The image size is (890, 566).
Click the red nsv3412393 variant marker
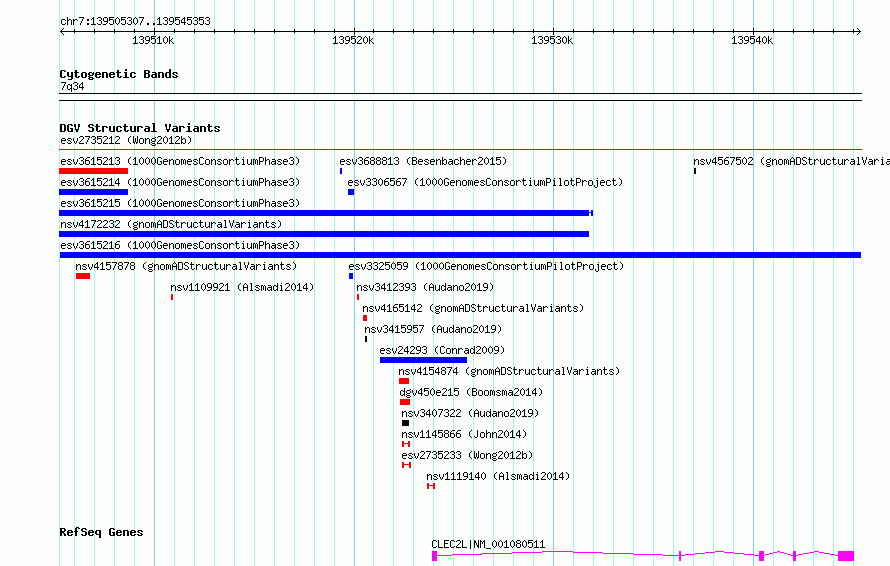pyautogui.click(x=358, y=297)
